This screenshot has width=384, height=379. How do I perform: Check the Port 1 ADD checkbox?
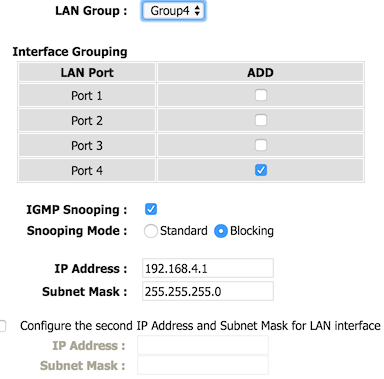coord(261,95)
